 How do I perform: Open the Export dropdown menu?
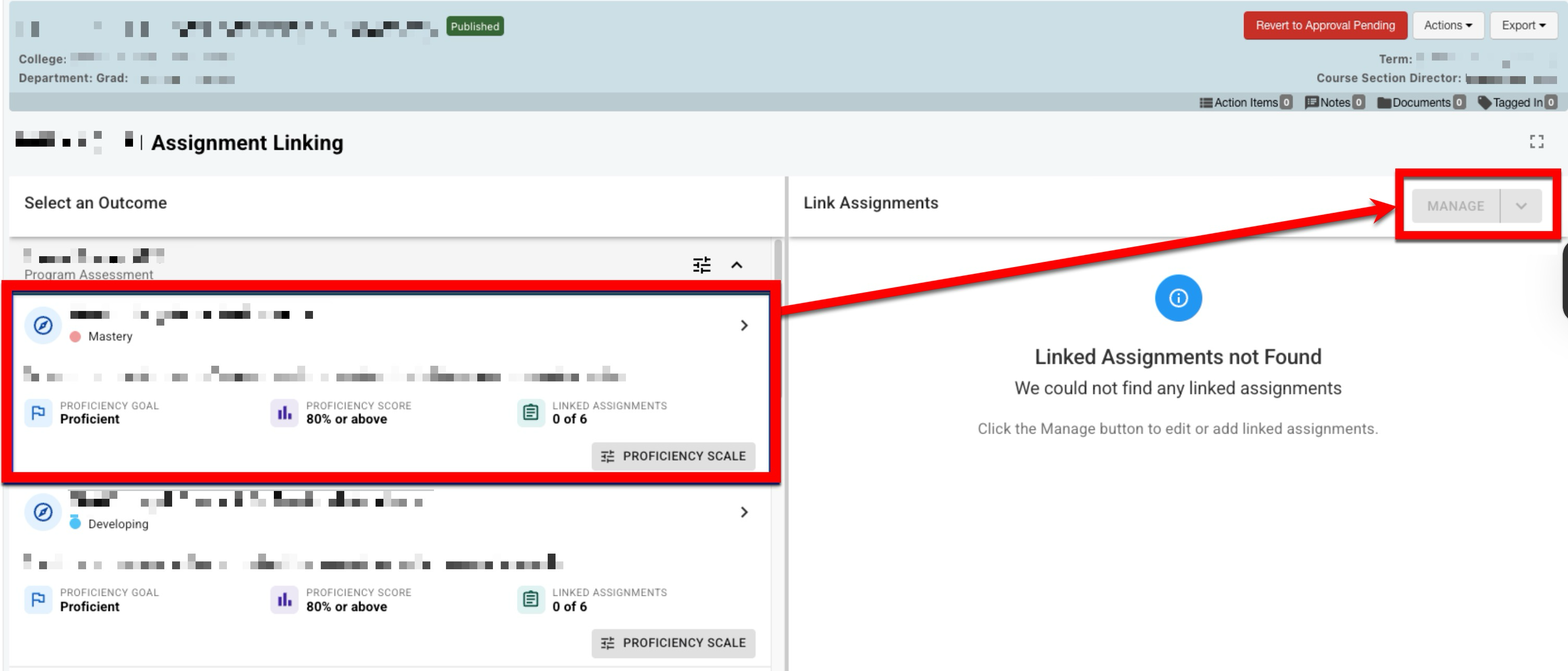click(x=1523, y=26)
